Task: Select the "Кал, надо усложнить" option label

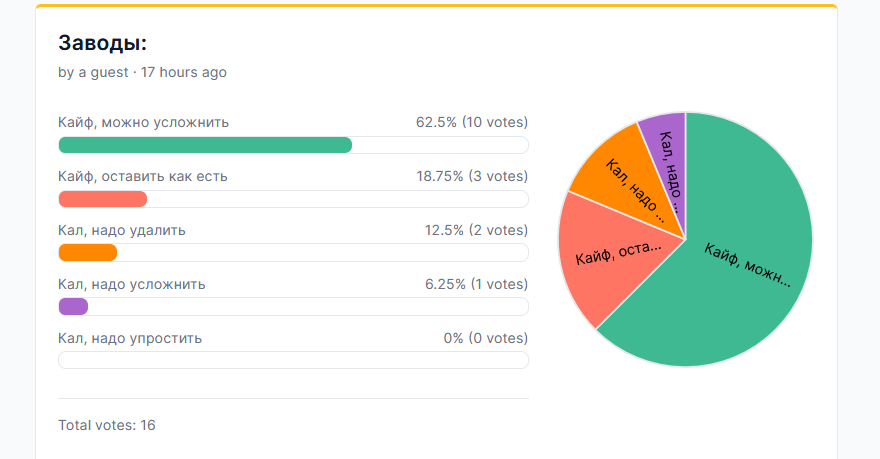Action: coord(132,284)
